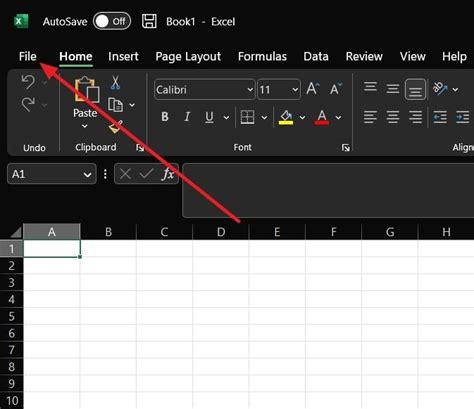Expand the Font Color dropdown arrow
Screen dimensions: 474x409
pos(338,118)
